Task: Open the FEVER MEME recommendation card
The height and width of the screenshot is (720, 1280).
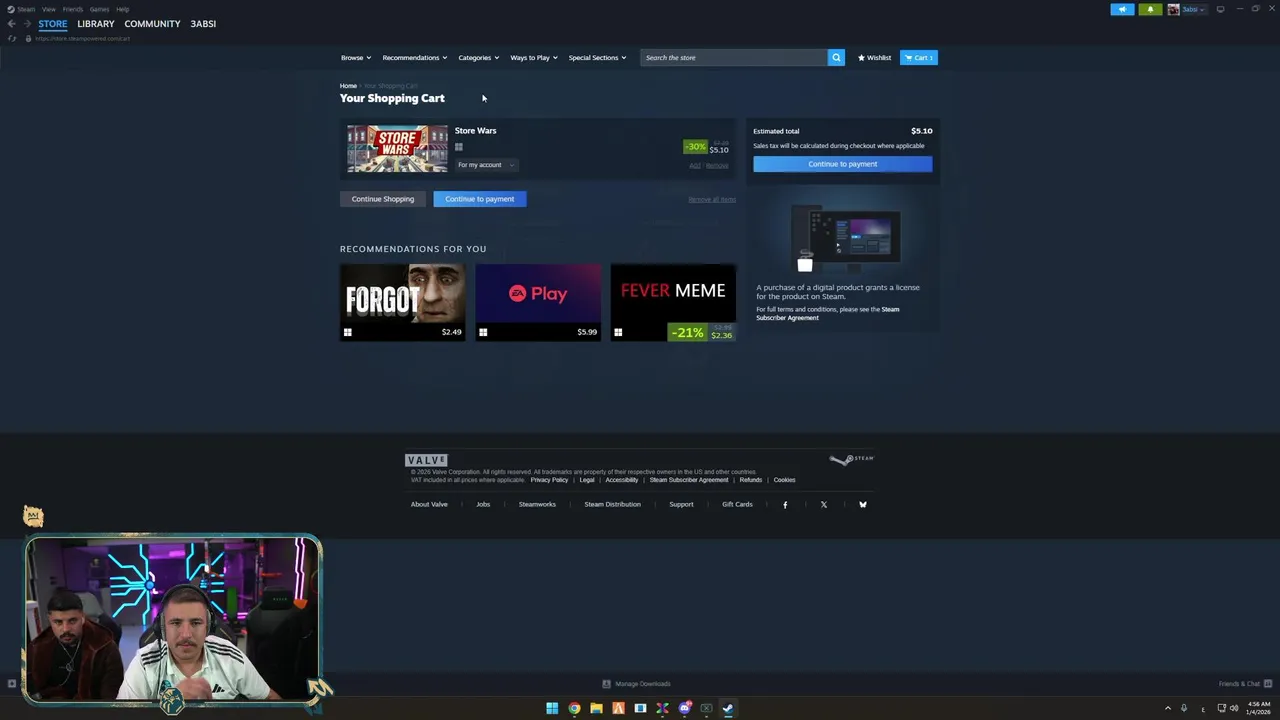Action: coord(673,302)
